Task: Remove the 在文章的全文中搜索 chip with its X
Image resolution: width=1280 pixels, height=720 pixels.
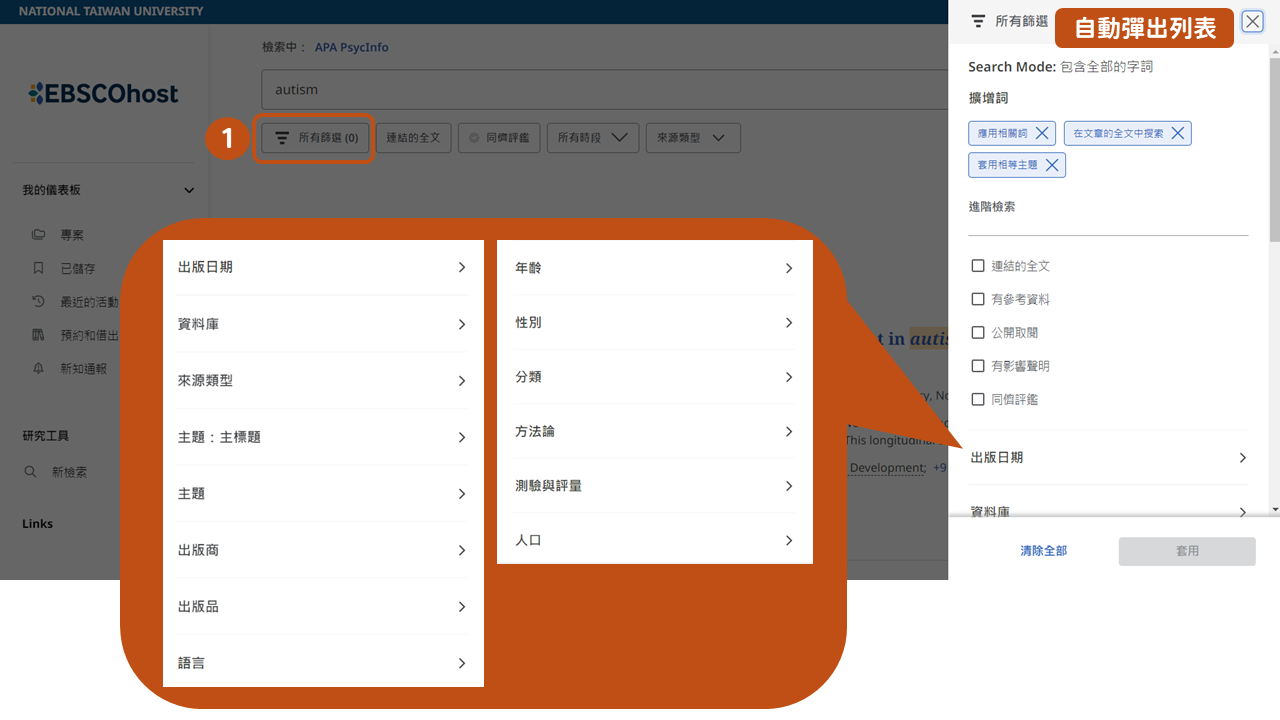Action: [1177, 133]
